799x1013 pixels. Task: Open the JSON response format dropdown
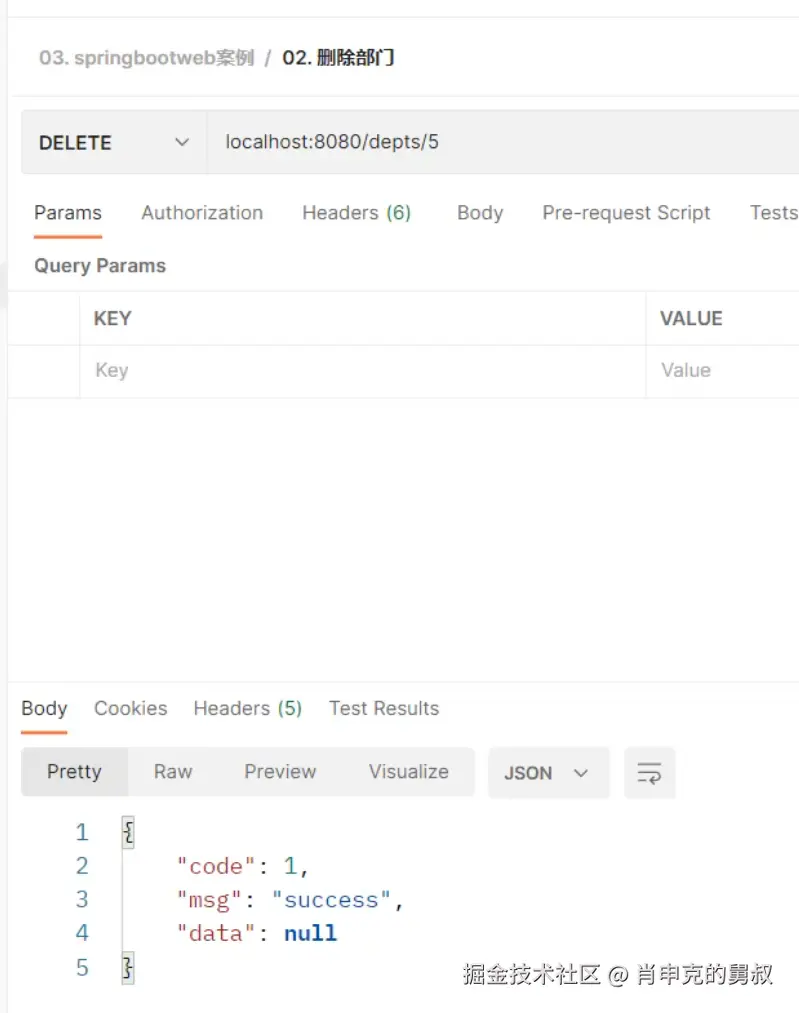click(x=547, y=773)
